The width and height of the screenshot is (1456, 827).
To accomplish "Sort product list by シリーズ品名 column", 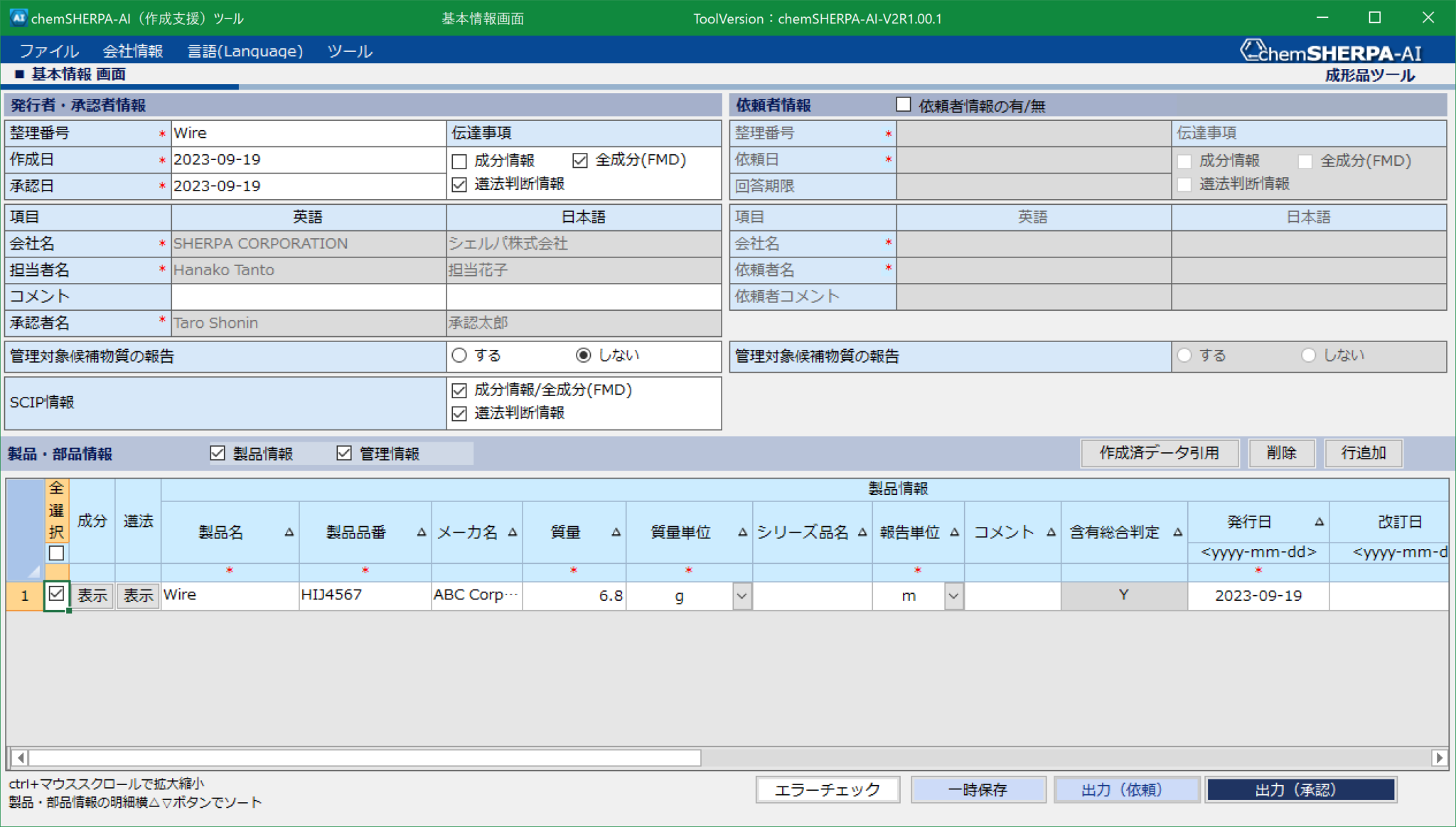I will (862, 531).
